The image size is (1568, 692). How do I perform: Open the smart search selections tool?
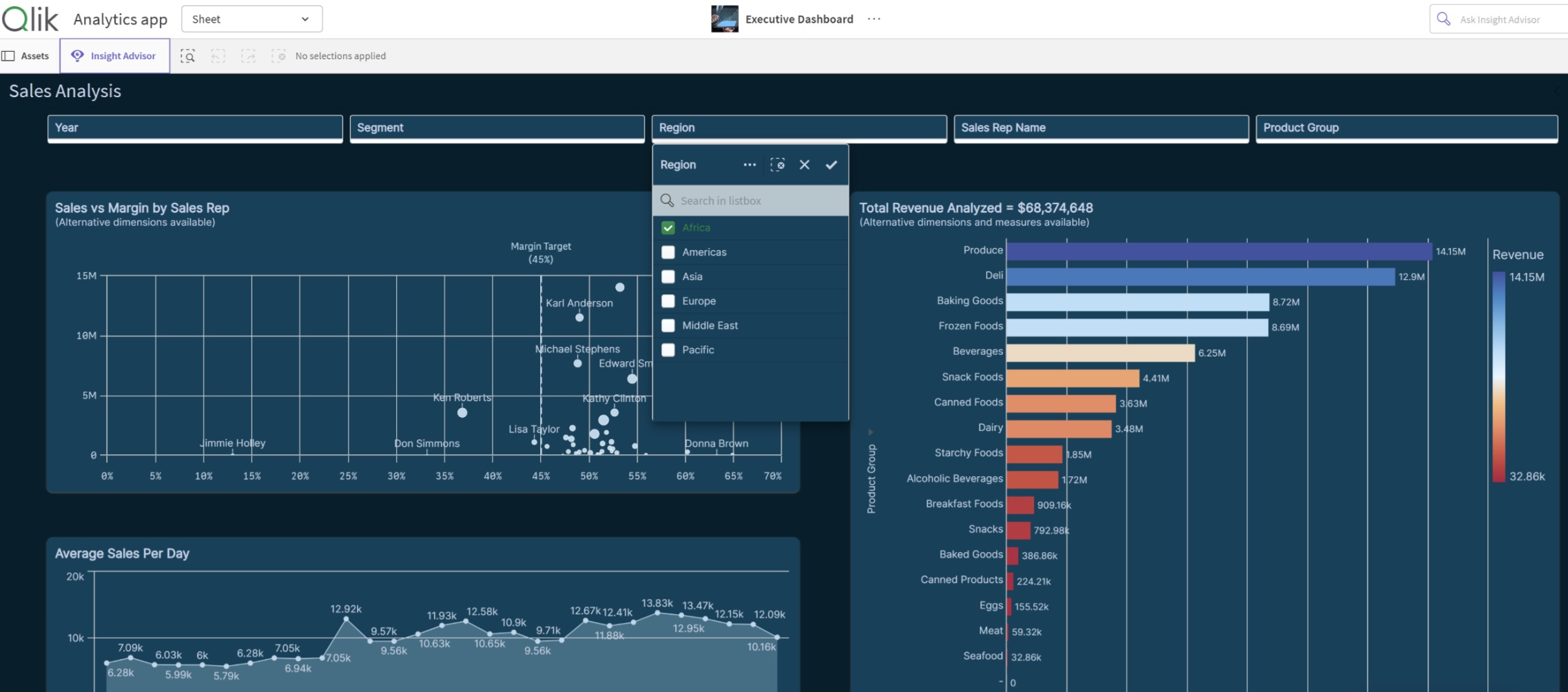(187, 56)
